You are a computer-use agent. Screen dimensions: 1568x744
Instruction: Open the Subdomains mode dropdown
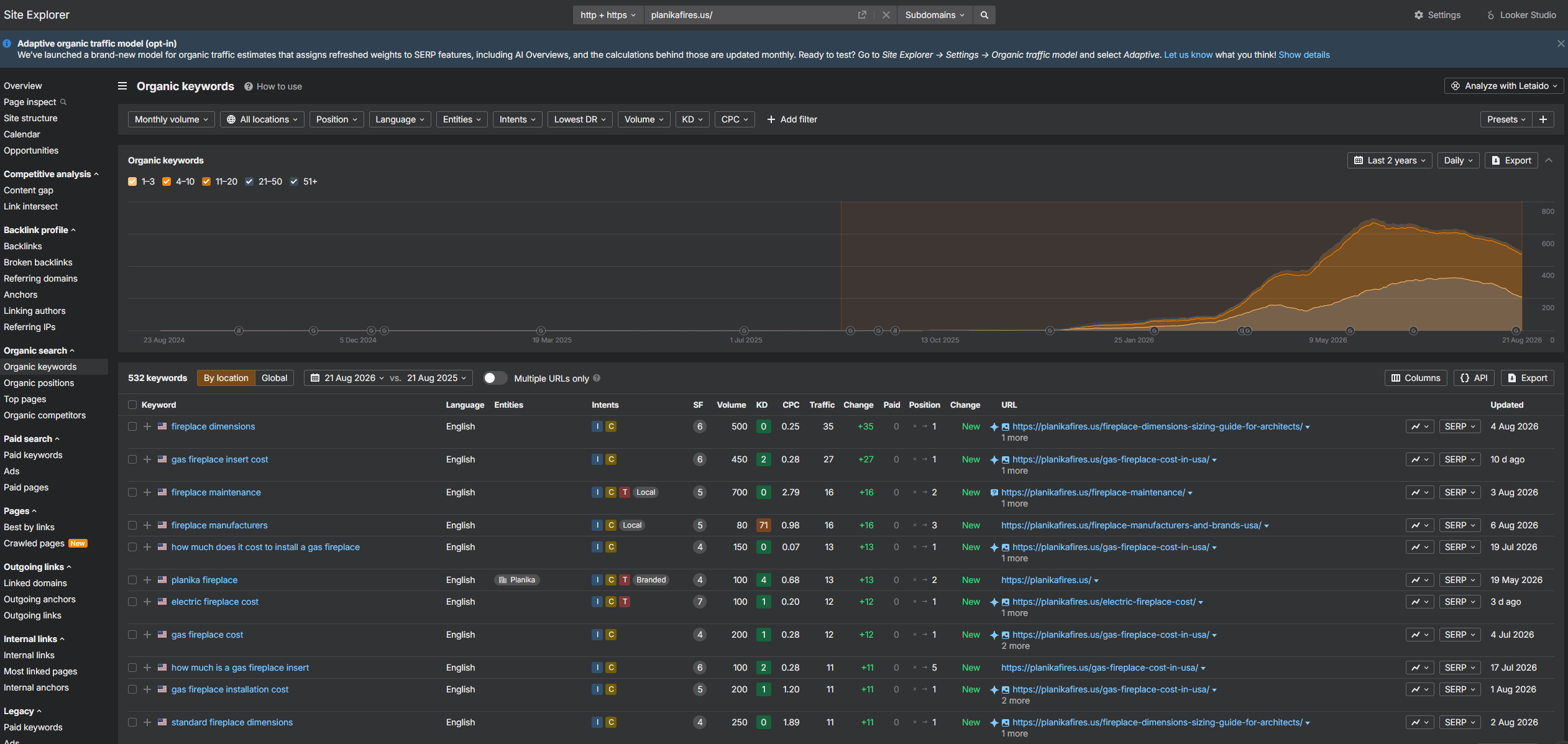935,15
